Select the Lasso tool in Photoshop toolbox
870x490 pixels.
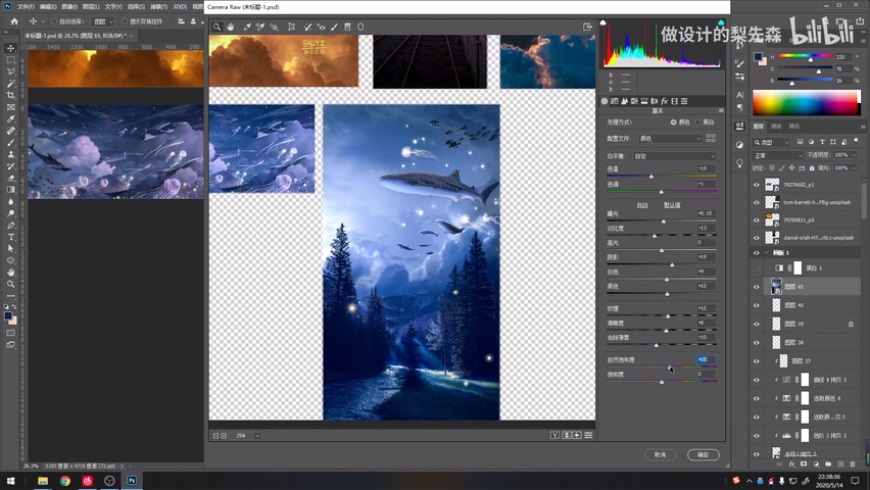[11, 72]
